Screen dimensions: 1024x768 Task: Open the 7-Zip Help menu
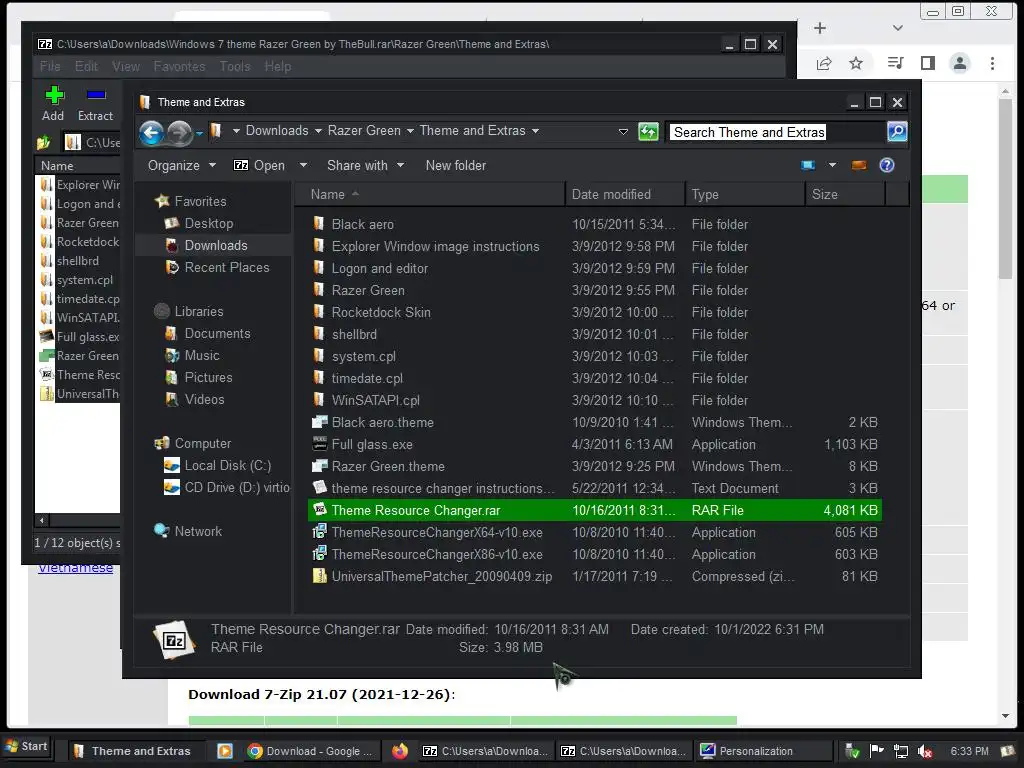(278, 66)
